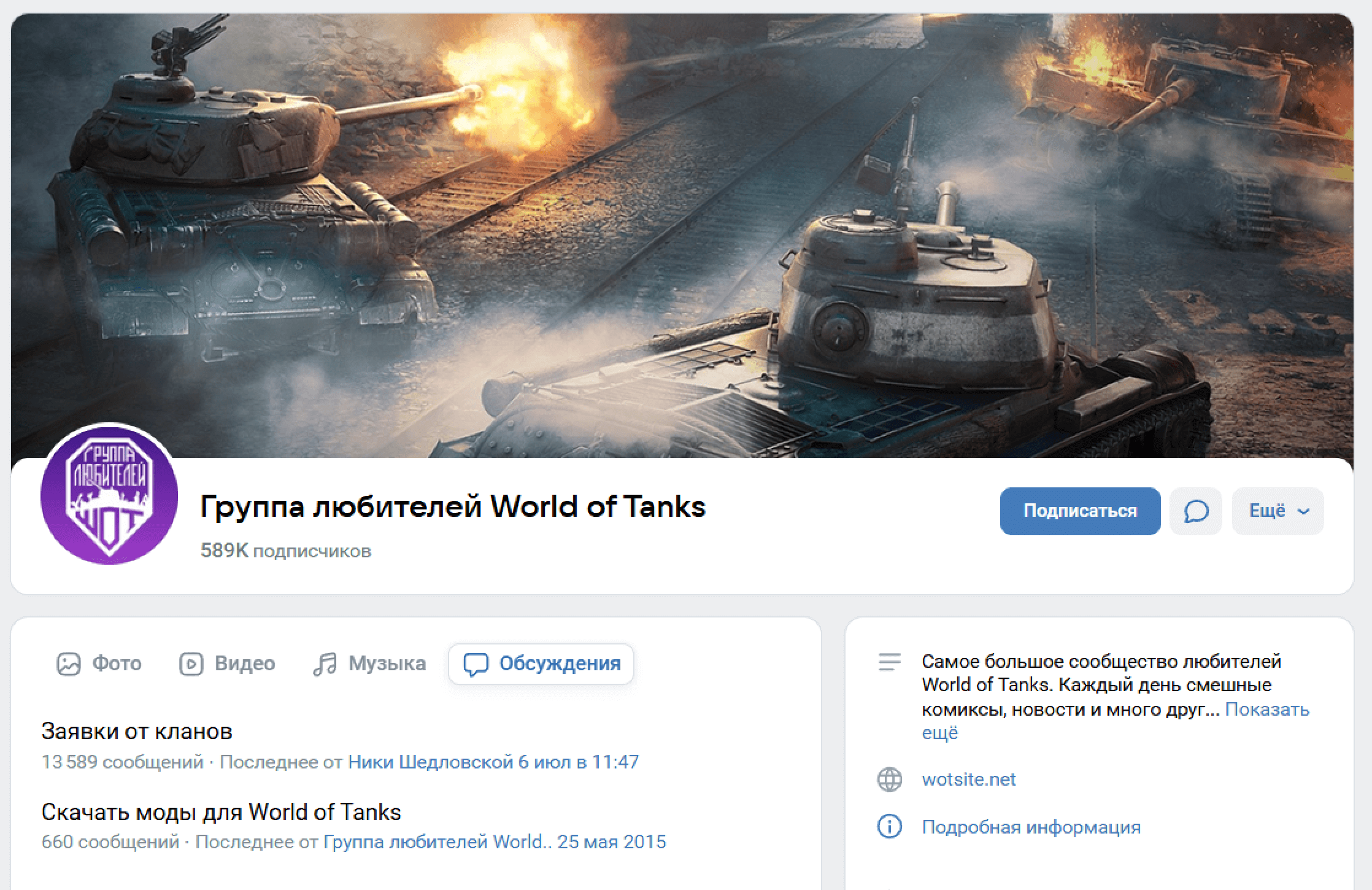
Task: Click the message bubble icon button
Action: coord(1195,511)
